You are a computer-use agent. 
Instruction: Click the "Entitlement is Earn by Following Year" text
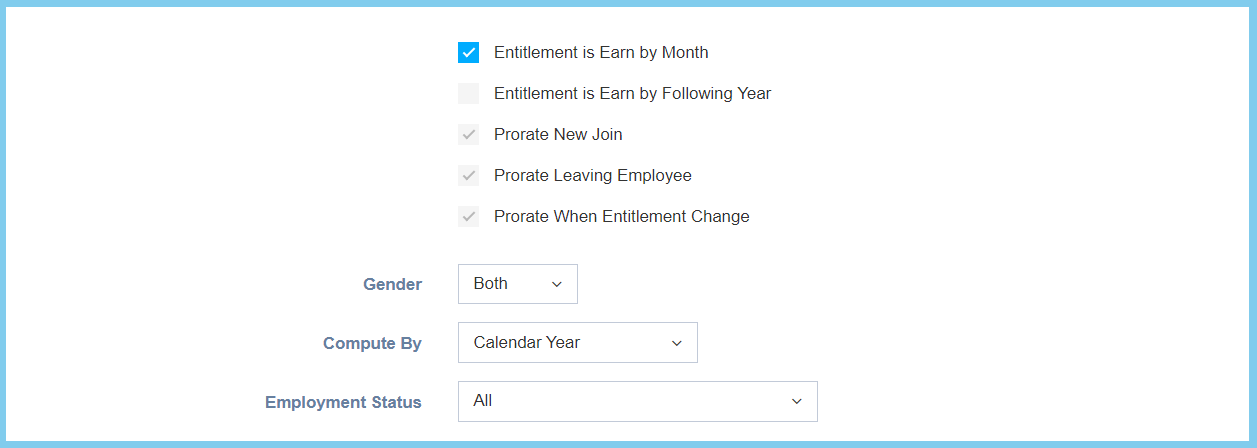pyautogui.click(x=632, y=94)
